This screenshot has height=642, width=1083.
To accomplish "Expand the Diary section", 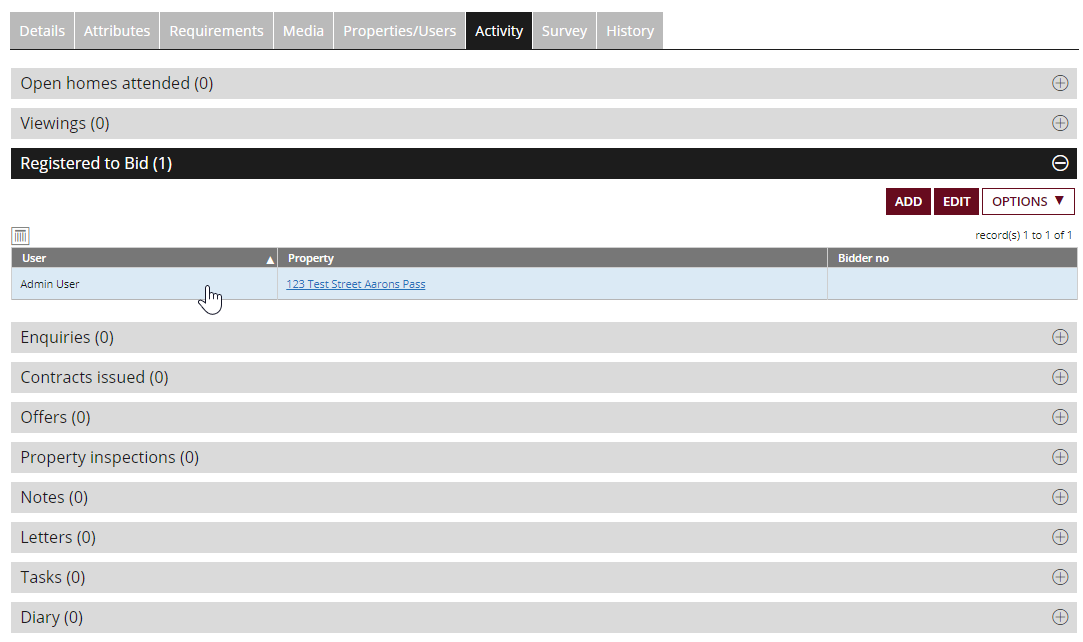I will coord(1060,617).
